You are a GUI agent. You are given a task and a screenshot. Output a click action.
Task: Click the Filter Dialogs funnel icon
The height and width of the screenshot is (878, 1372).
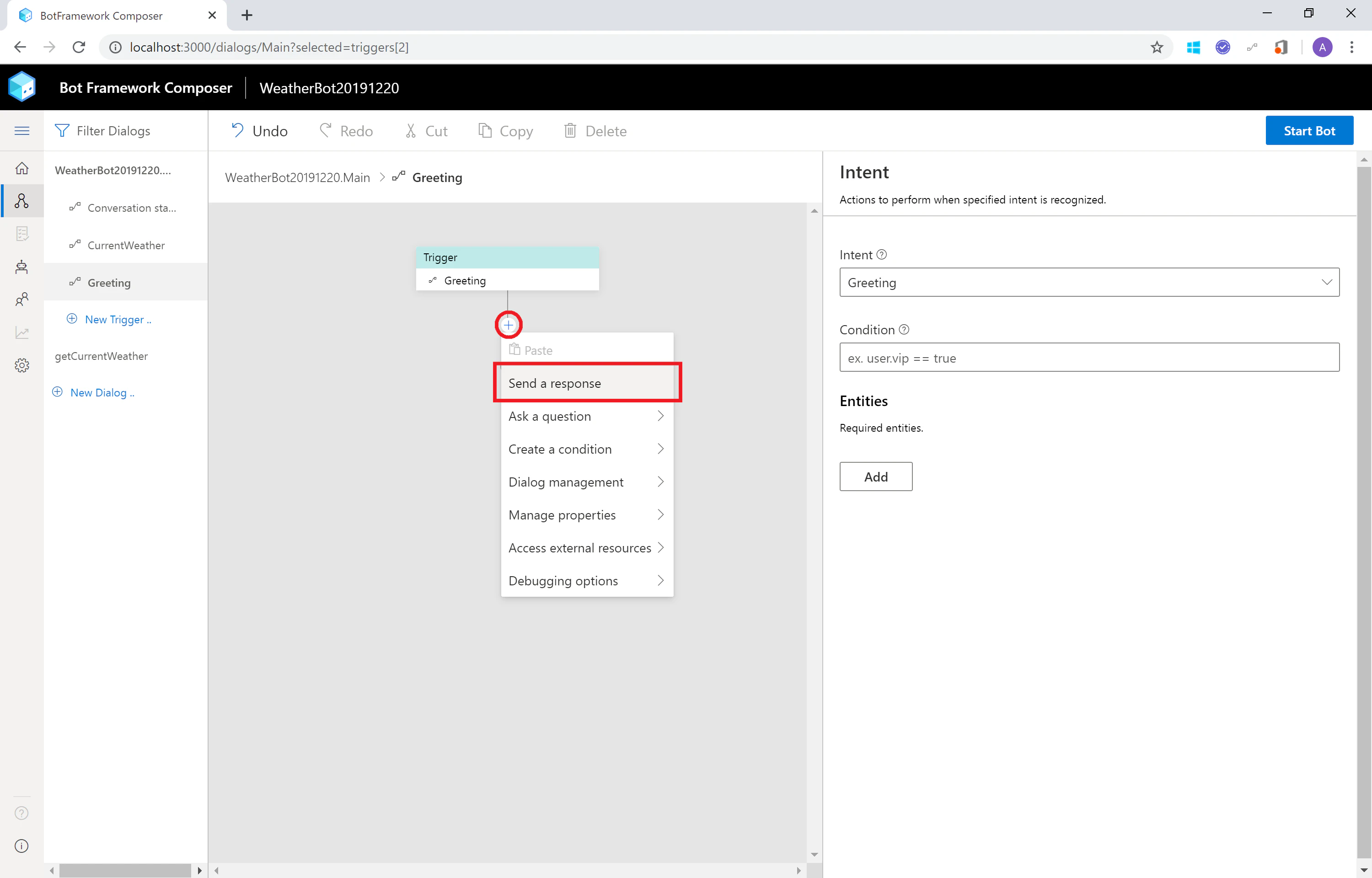[62, 131]
